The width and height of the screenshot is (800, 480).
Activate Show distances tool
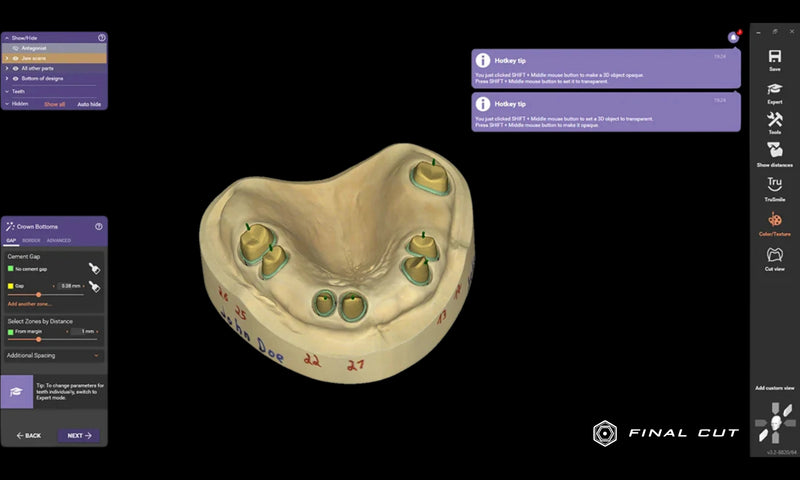(774, 152)
